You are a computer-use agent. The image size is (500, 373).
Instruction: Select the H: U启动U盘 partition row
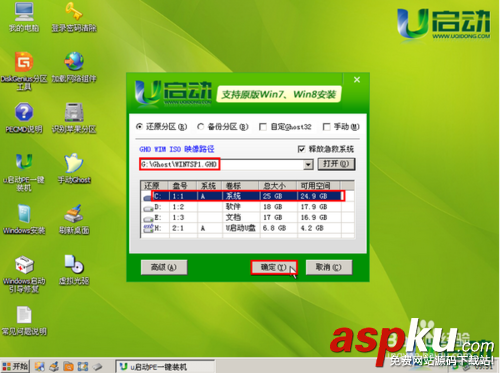[247, 228]
